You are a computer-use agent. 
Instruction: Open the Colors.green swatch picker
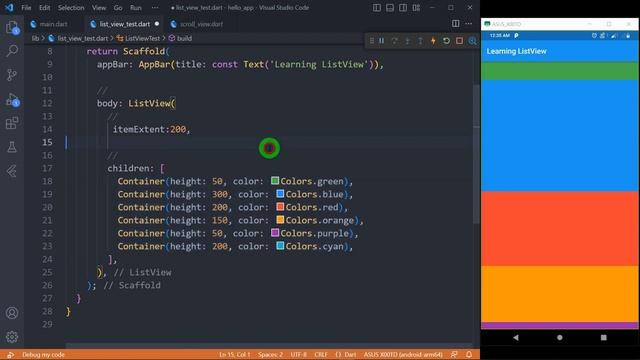(x=275, y=180)
